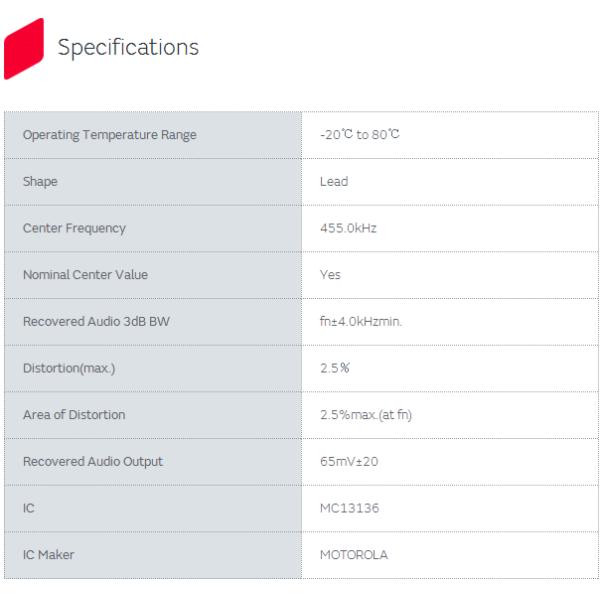Select the Area of Distortion label
The image size is (600, 600).
click(74, 415)
